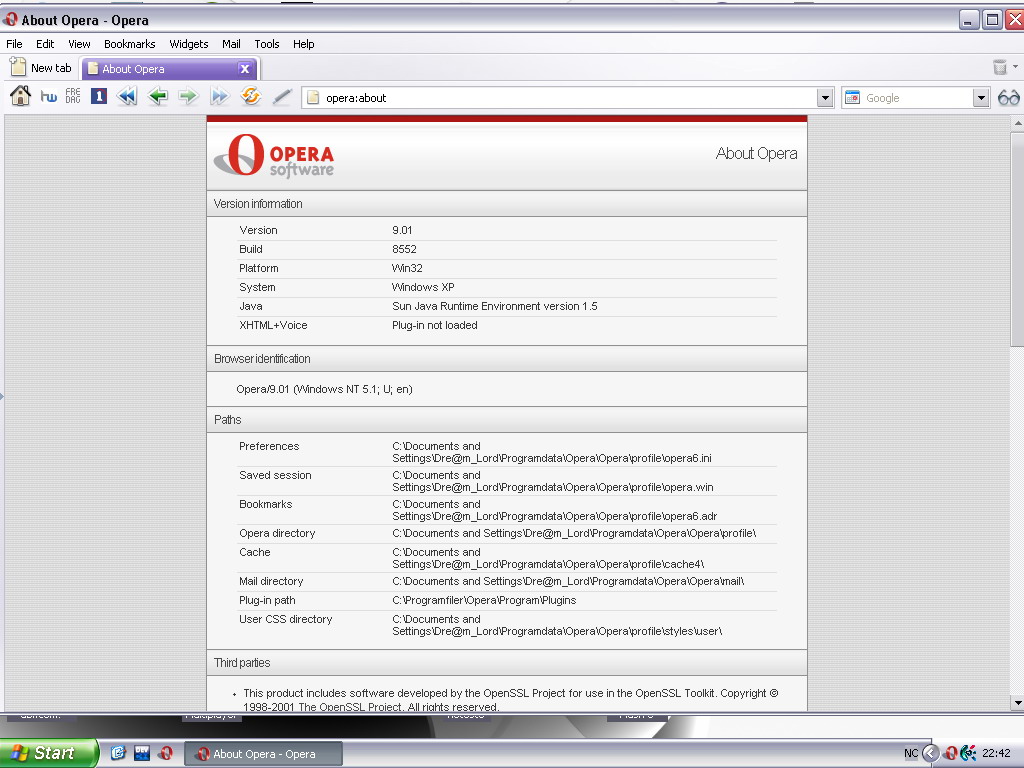Viewport: 1024px width, 768px height.
Task: Open the Help menu
Action: point(304,44)
